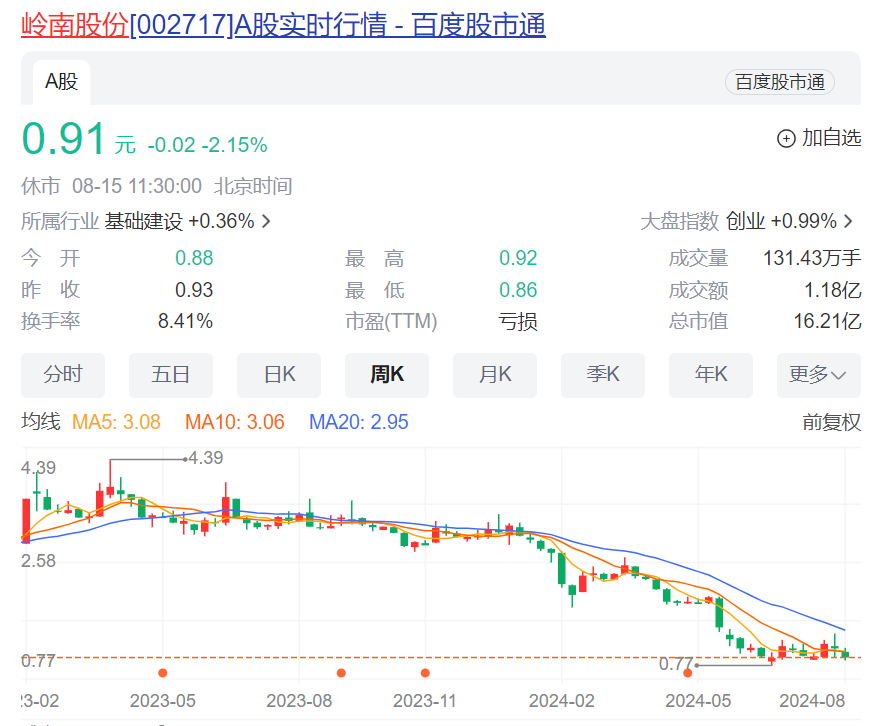The height and width of the screenshot is (726, 888).
Task: Change the 前复权 adjustment setting
Action: tap(831, 422)
